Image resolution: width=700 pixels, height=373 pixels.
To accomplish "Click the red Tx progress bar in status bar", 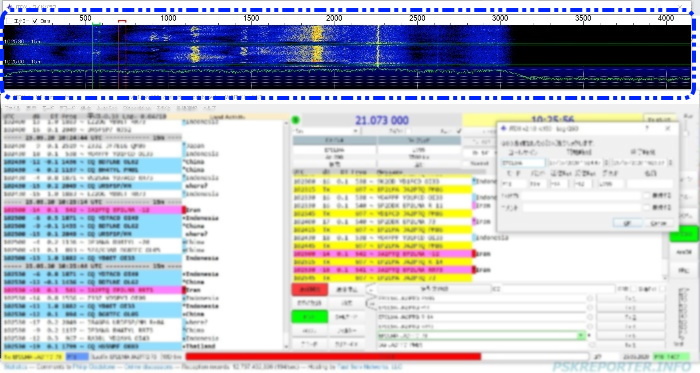I will (x=333, y=356).
